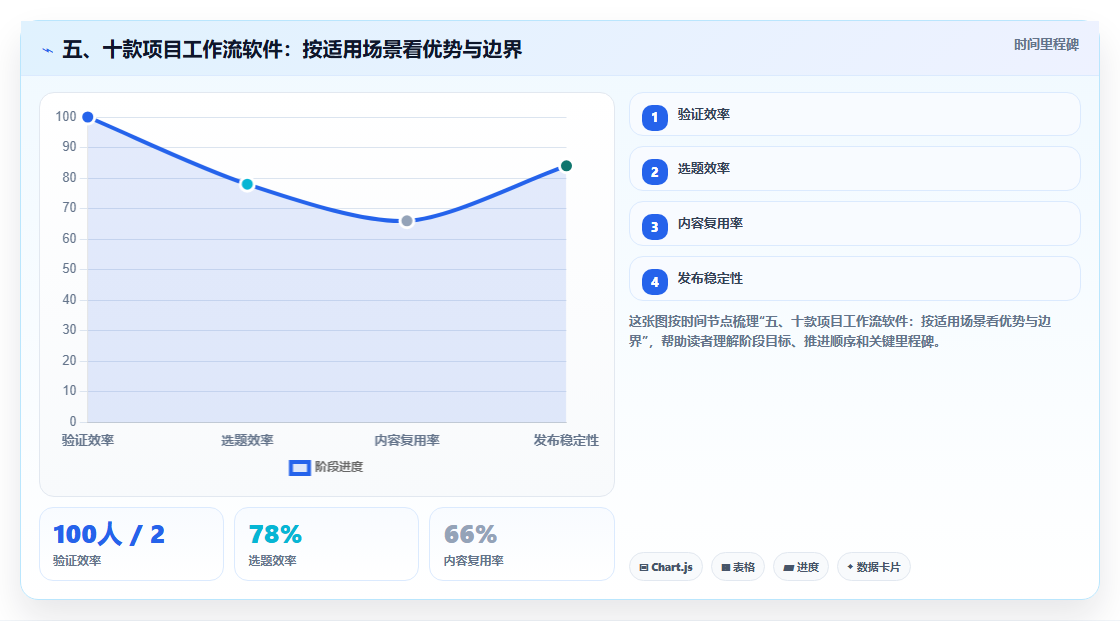The height and width of the screenshot is (621, 1120).
Task: Open the 验证效率 milestone row
Action: click(854, 114)
